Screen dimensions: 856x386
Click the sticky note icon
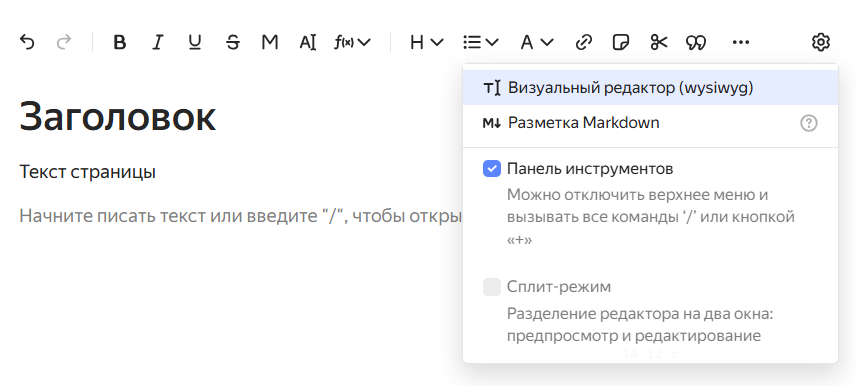pyautogui.click(x=621, y=42)
